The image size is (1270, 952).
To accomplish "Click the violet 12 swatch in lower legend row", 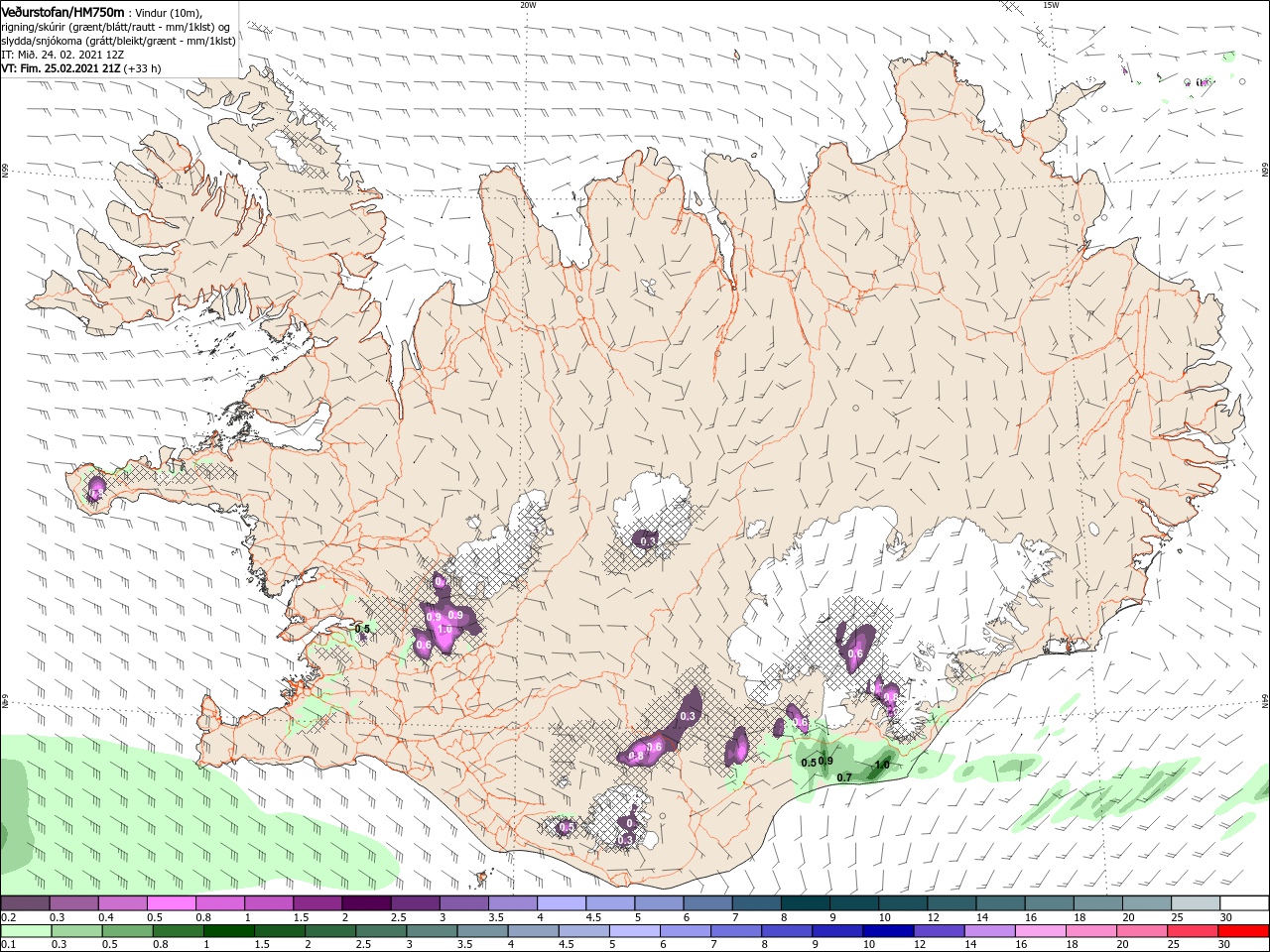I will coord(940,931).
